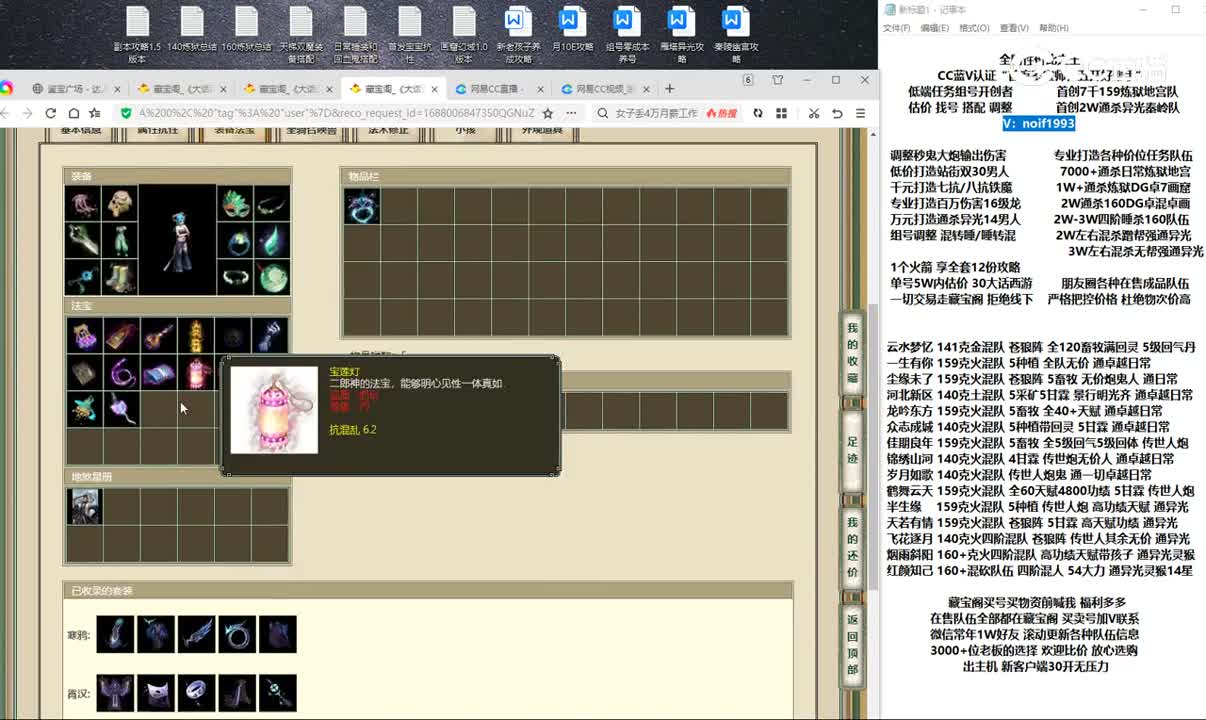Image resolution: width=1206 pixels, height=720 pixels.
Task: Click the teal wing equipment slot
Action: pos(272,240)
